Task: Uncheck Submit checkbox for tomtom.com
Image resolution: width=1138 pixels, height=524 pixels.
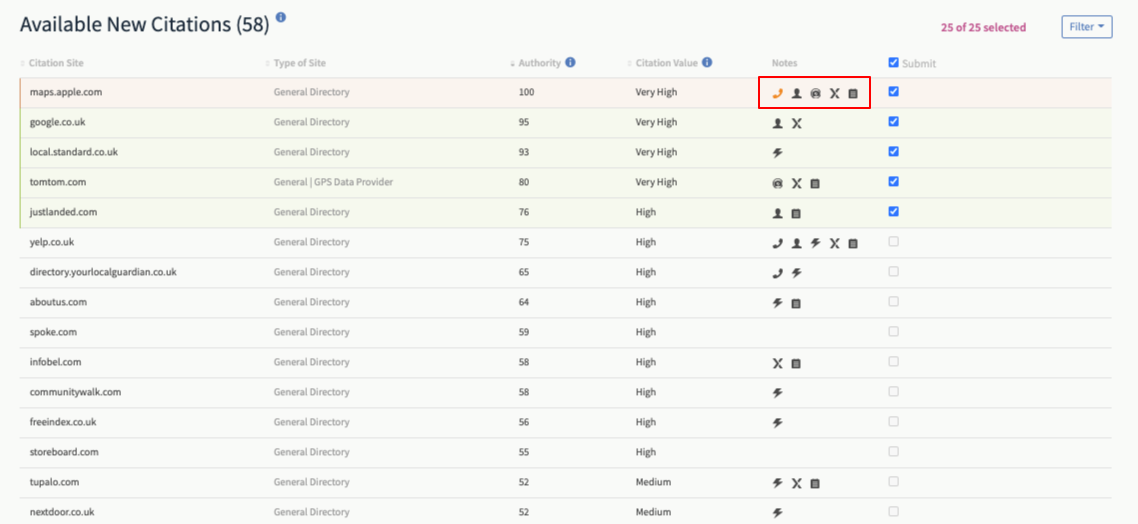Action: tap(893, 181)
